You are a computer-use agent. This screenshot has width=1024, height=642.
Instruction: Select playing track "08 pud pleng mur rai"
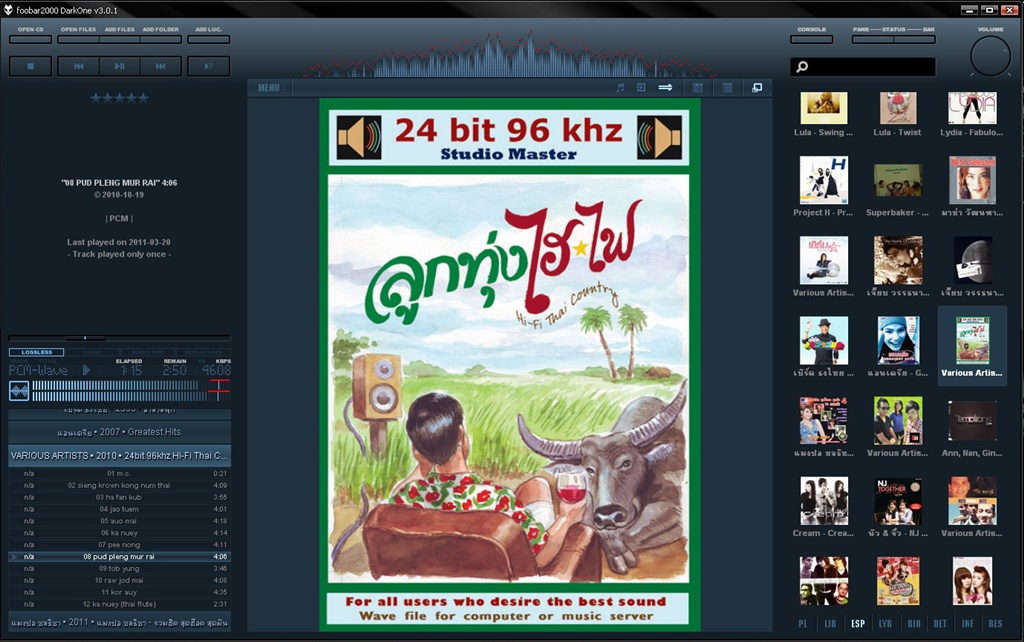click(x=120, y=556)
